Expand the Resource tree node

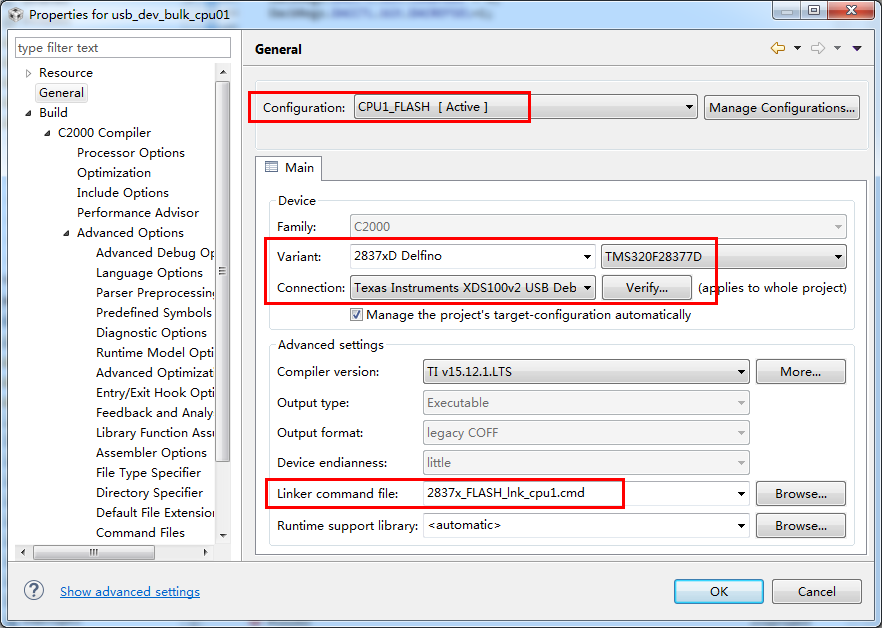pos(28,73)
